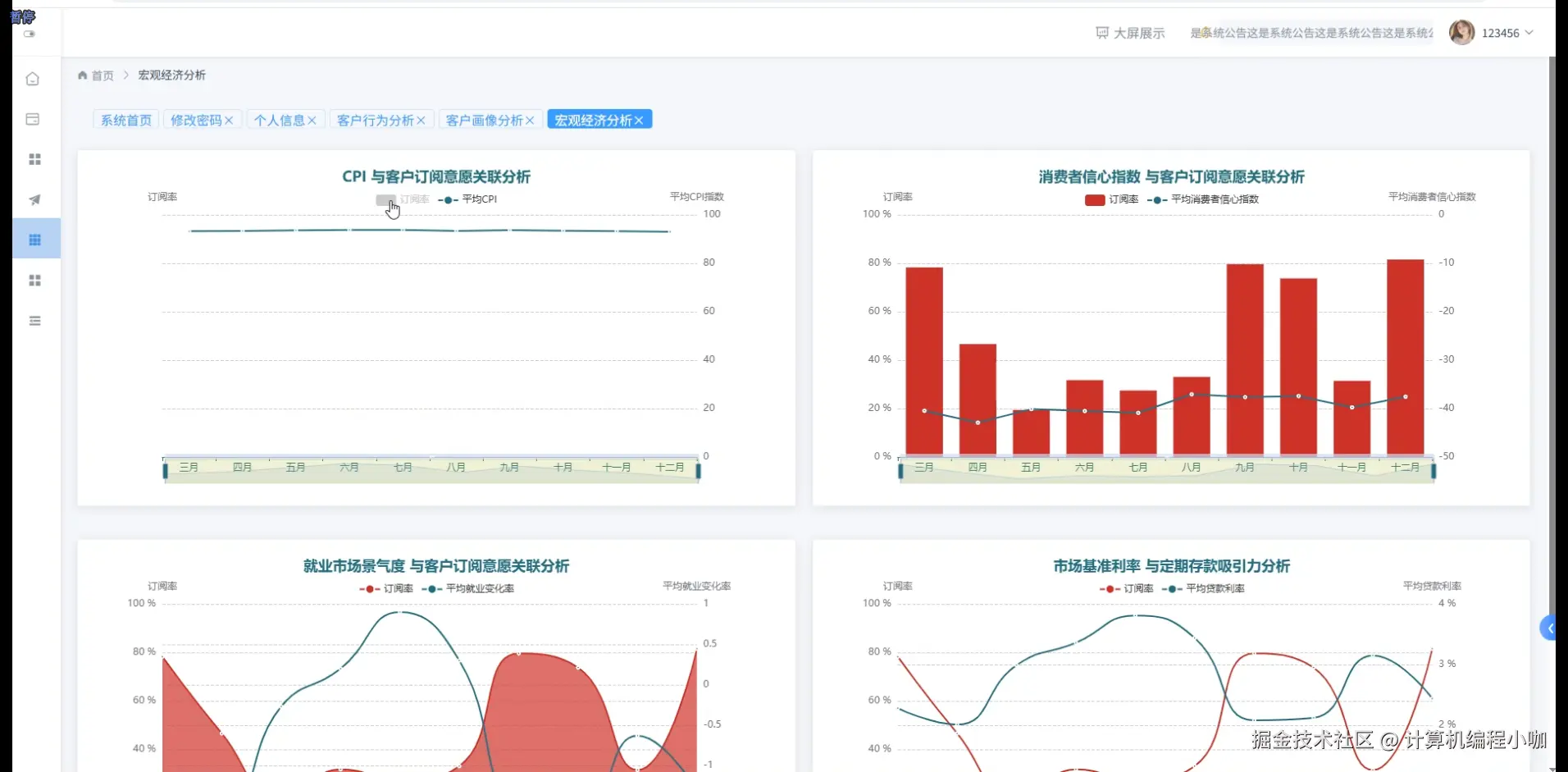Toggle 平均就业变化率 legend series
Viewport: 1568px width, 772px height.
point(468,588)
